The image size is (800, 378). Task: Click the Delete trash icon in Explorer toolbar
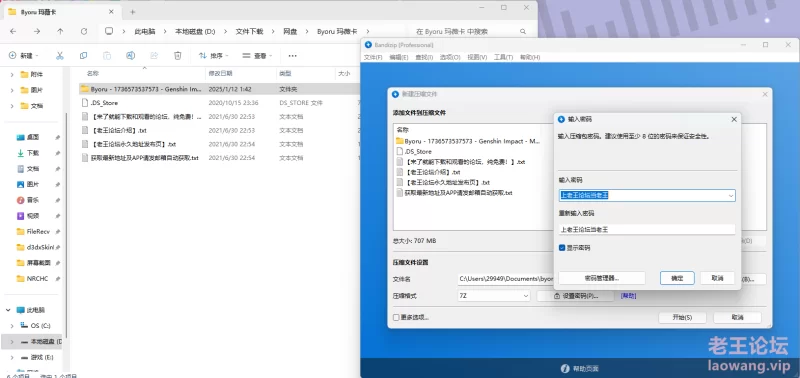coord(178,56)
